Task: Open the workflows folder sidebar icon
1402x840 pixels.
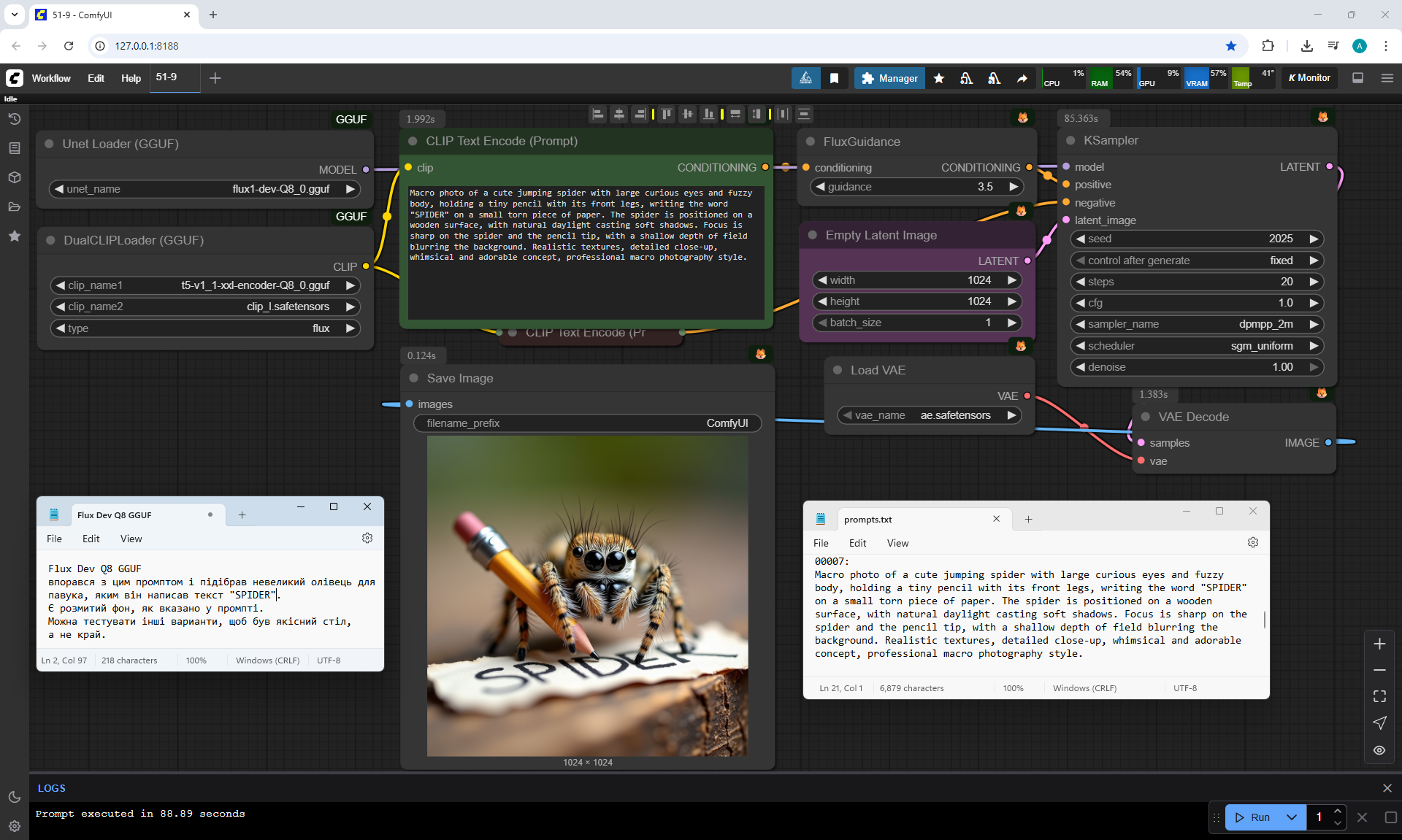Action: pos(15,207)
